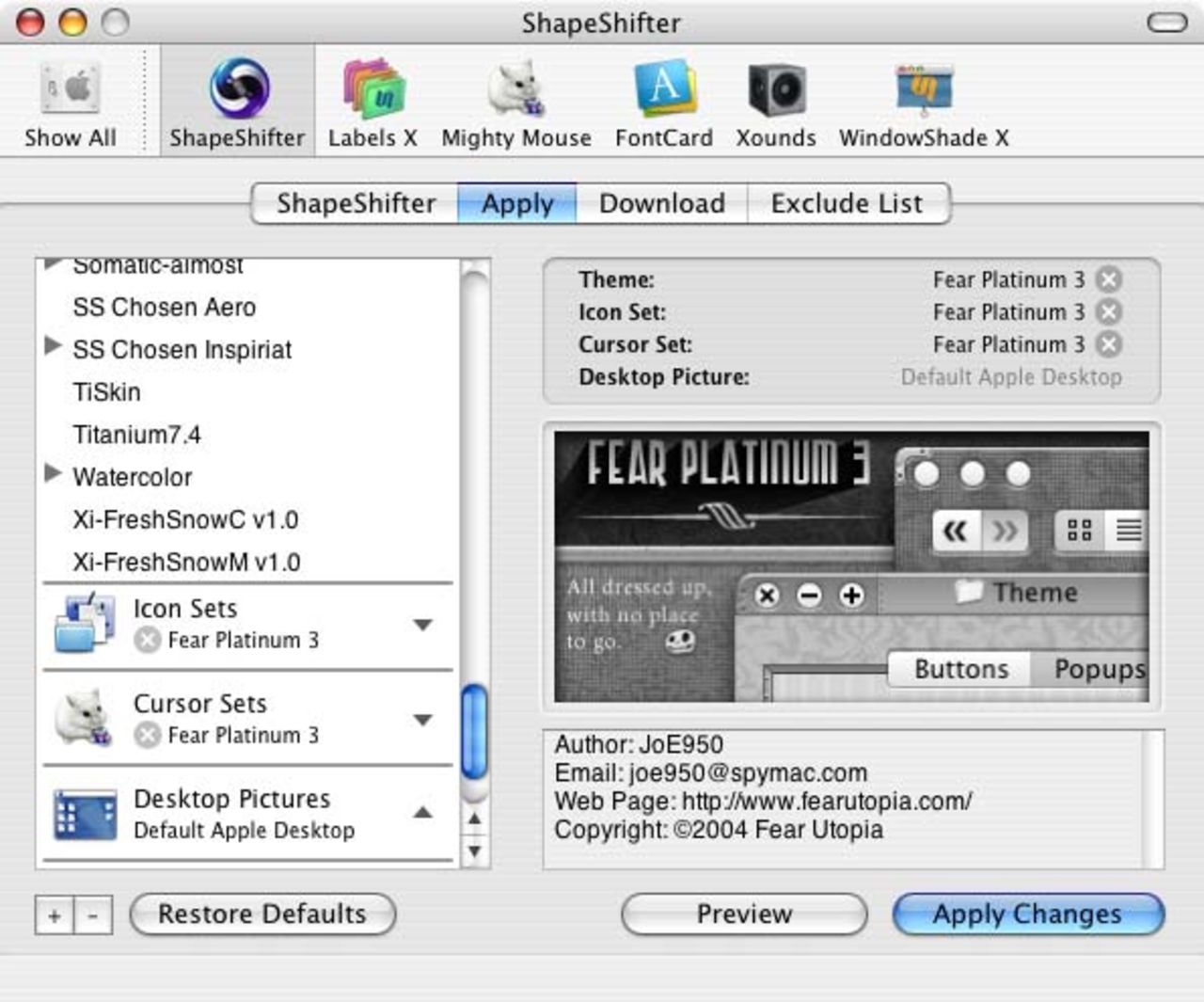
Task: Clear the Theme setting with its X button
Action: [1109, 279]
